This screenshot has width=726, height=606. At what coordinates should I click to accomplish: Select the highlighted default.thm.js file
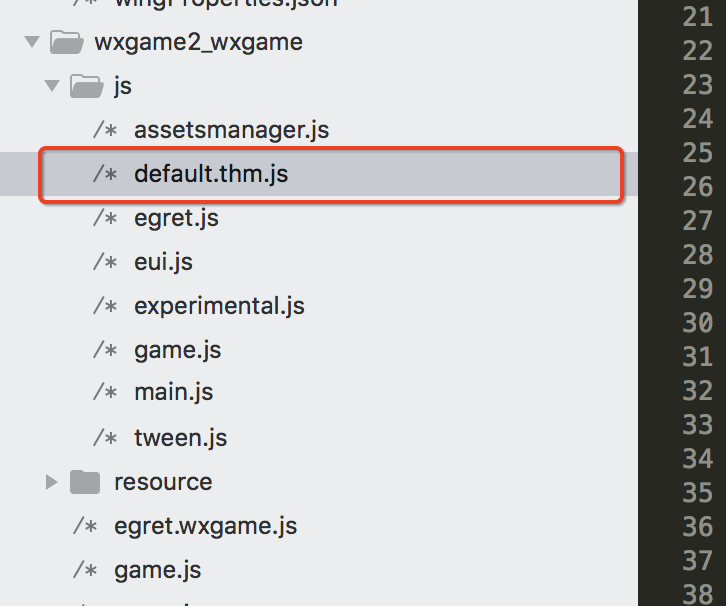click(x=211, y=174)
